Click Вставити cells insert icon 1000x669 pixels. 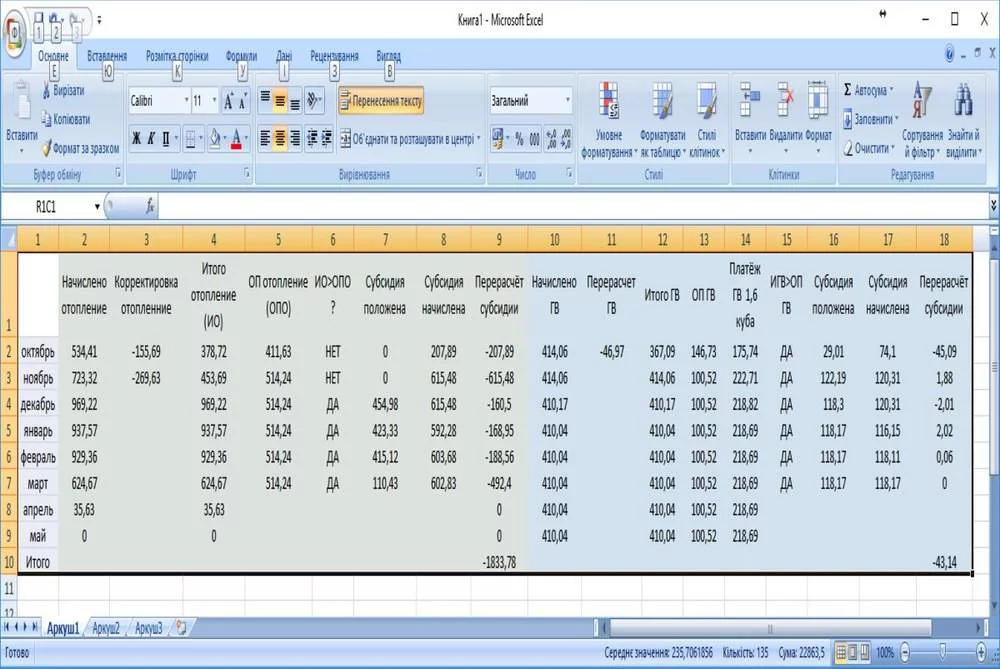(x=749, y=102)
